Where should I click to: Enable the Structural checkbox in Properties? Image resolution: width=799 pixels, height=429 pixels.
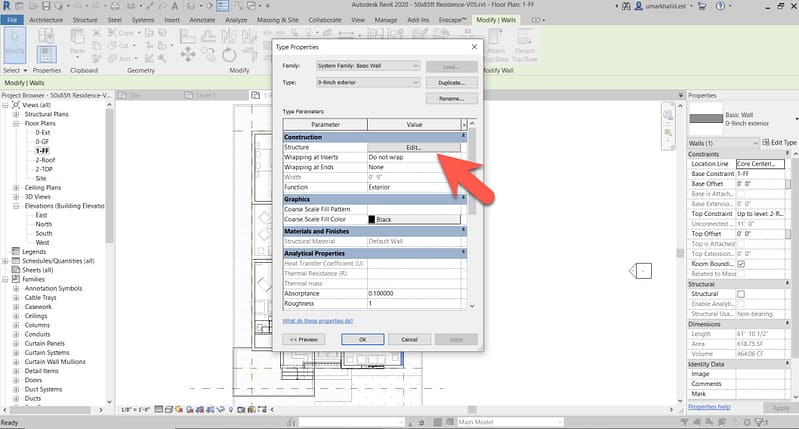pos(741,294)
